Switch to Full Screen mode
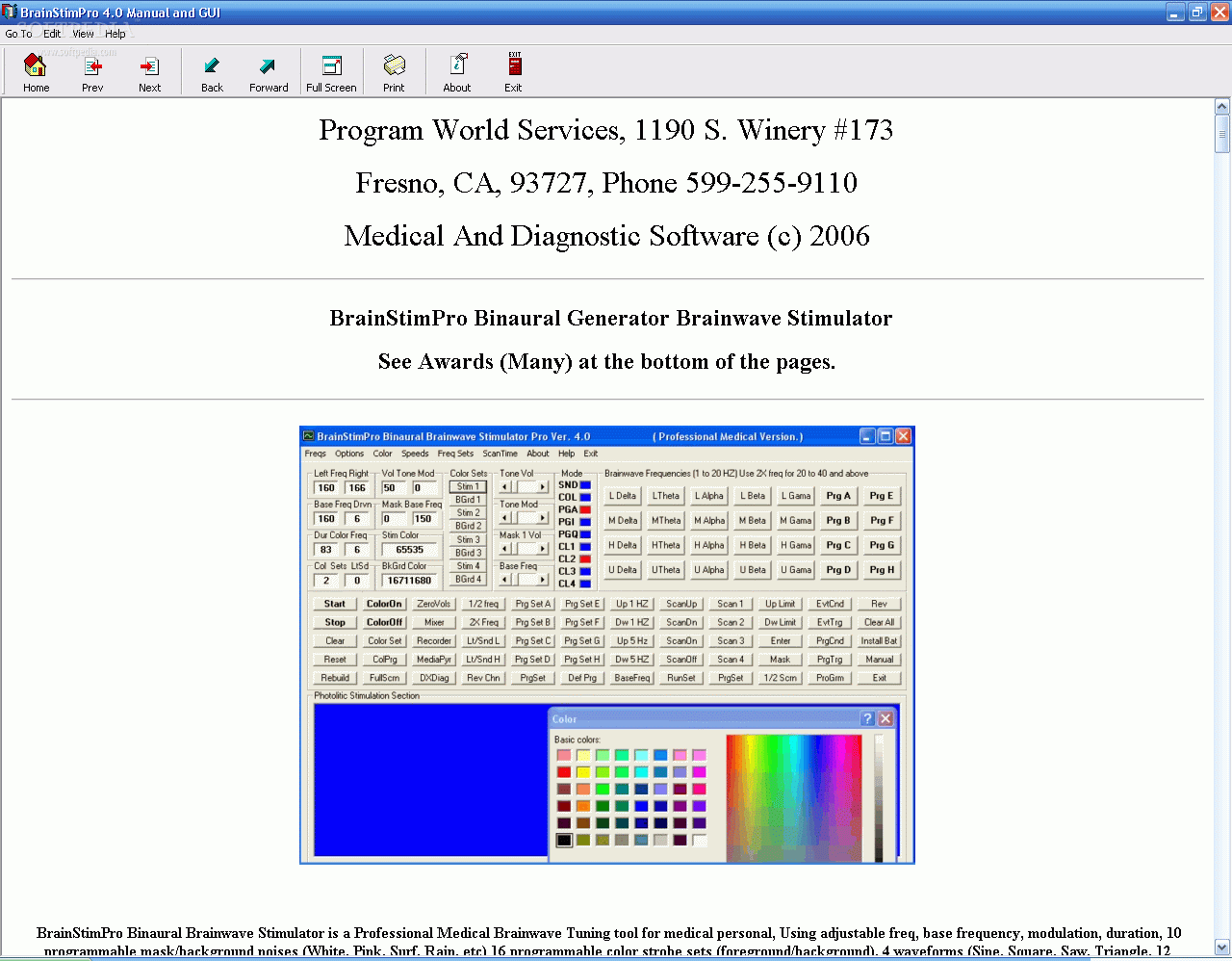The width and height of the screenshot is (1232, 961). tap(331, 72)
